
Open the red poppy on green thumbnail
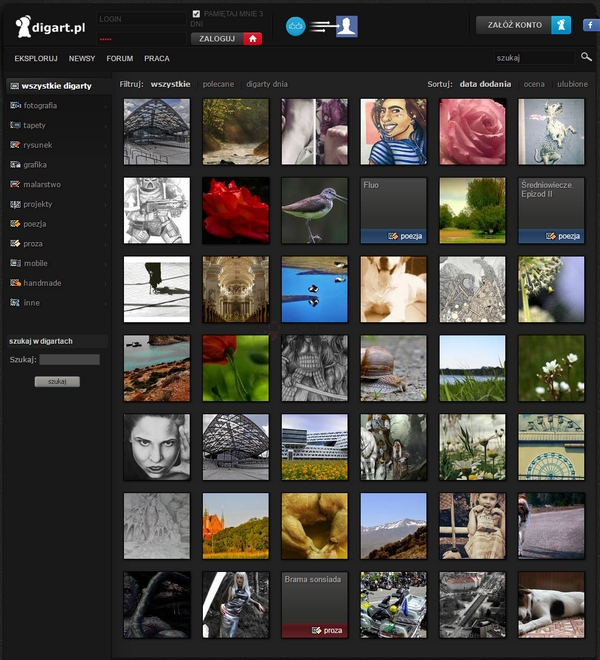(235, 368)
